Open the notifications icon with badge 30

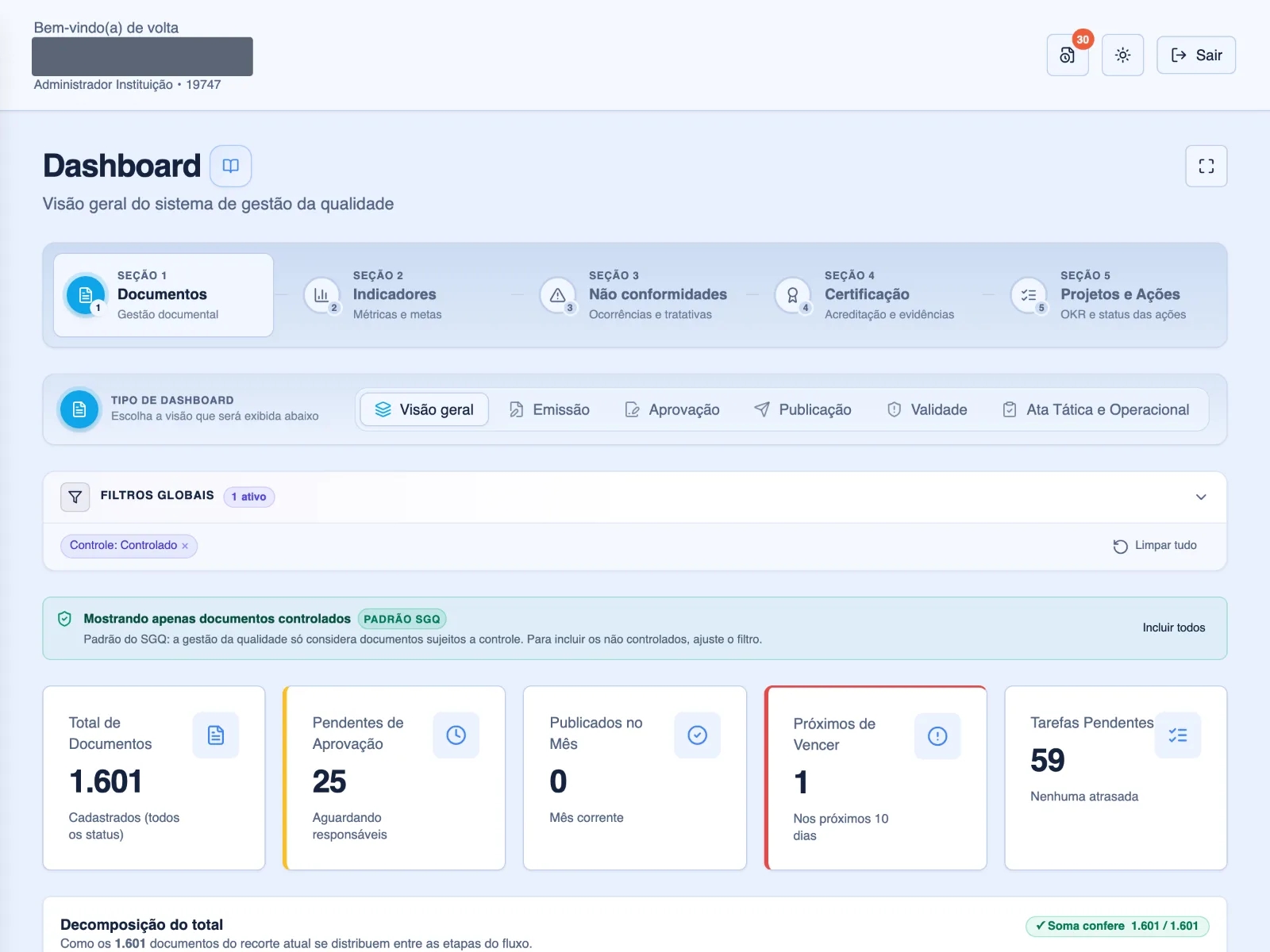tap(1068, 55)
